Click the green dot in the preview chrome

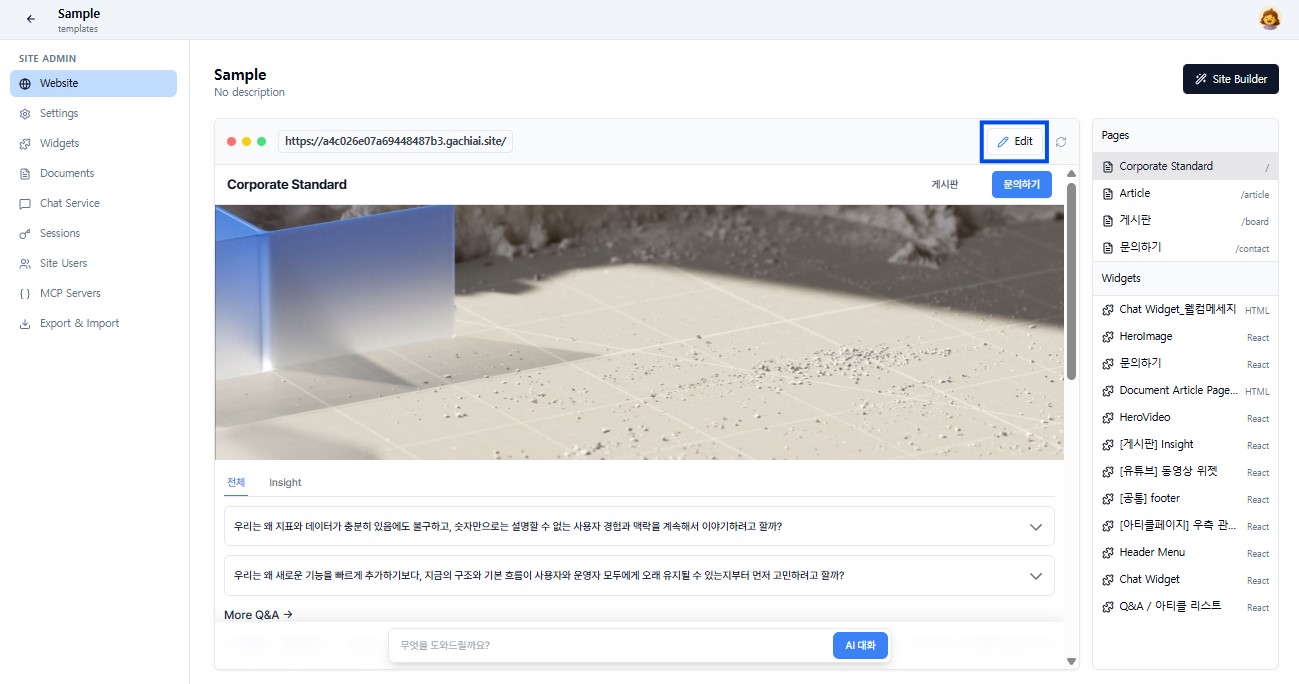click(x=259, y=141)
